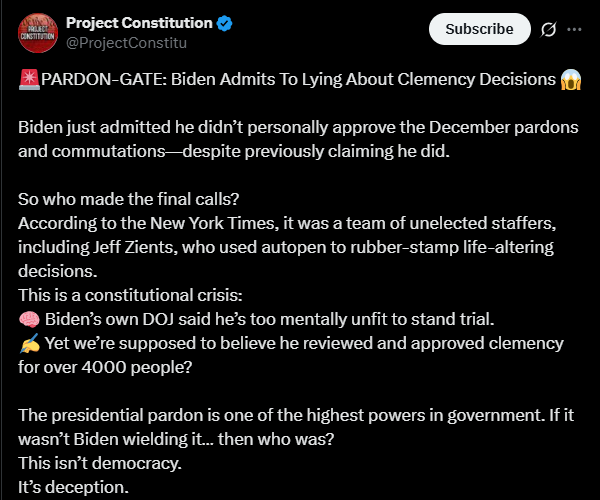Click the pink brain emoji
Viewport: 600px width, 500px height.
coord(28,319)
